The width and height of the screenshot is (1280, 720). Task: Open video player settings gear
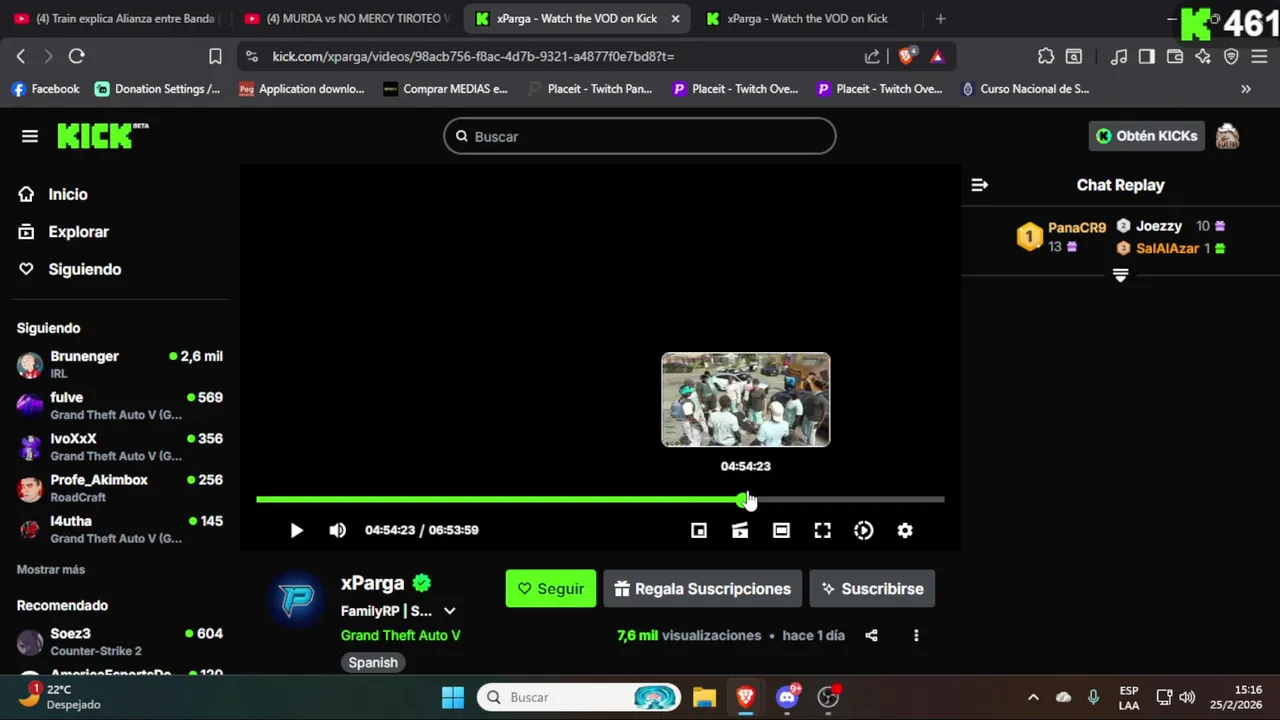[x=905, y=531]
